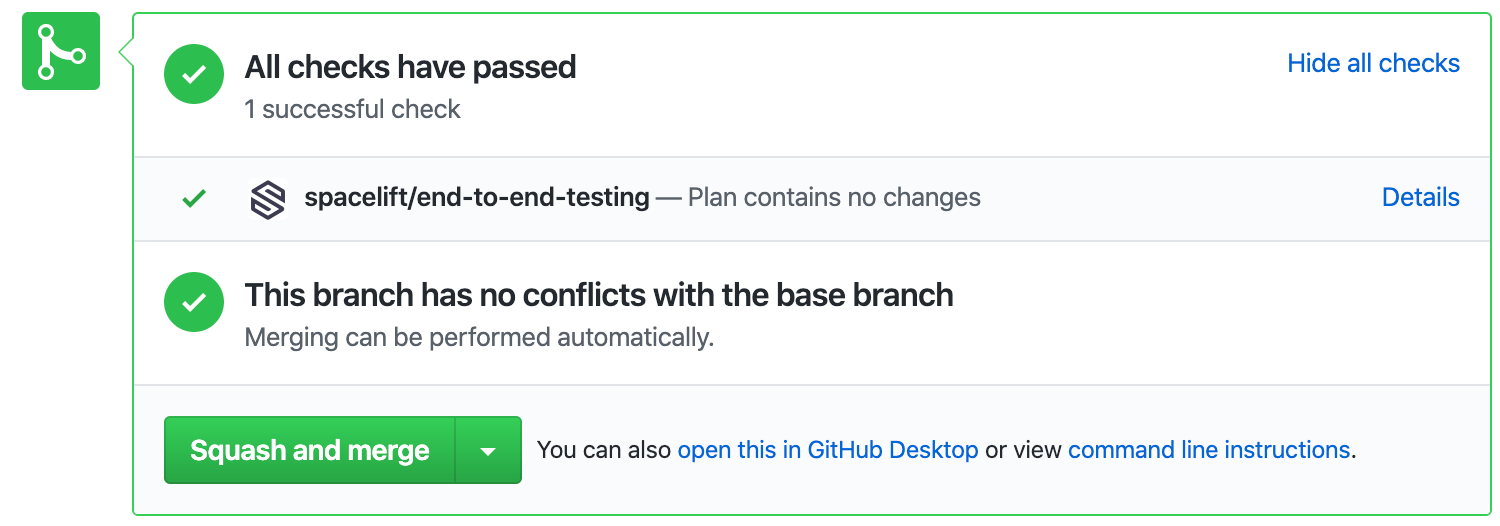
Task: Click the "or view" text before command line link
Action: (1023, 451)
